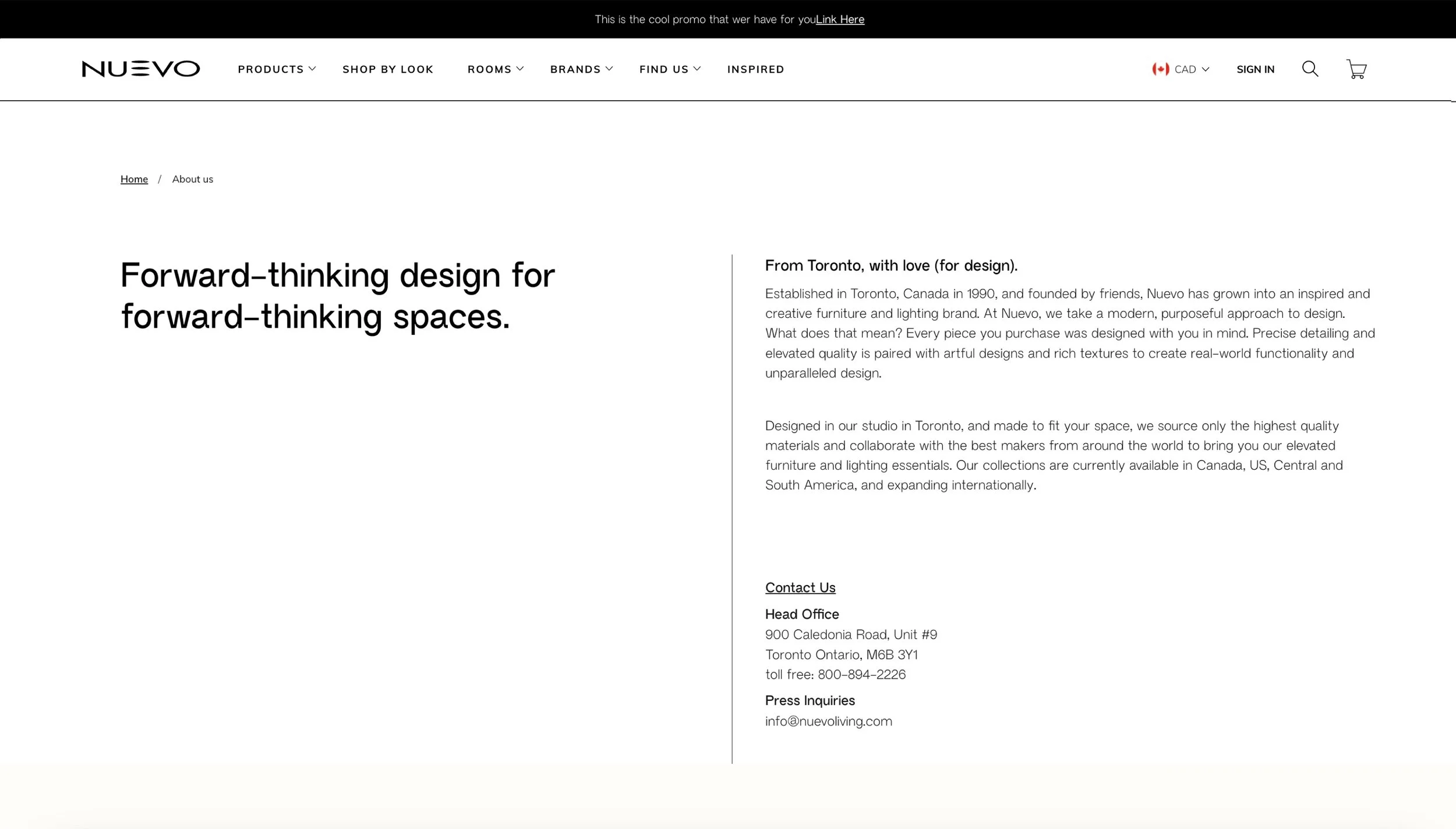
Task: Click the Products menu label
Action: point(270,69)
